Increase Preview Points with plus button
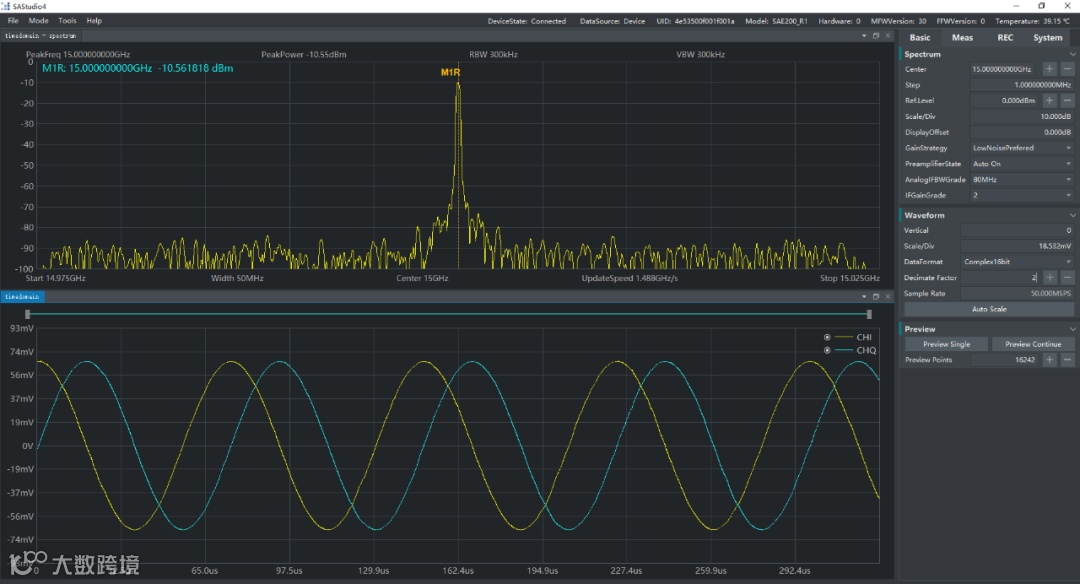The height and width of the screenshot is (584, 1080). pyautogui.click(x=1049, y=359)
